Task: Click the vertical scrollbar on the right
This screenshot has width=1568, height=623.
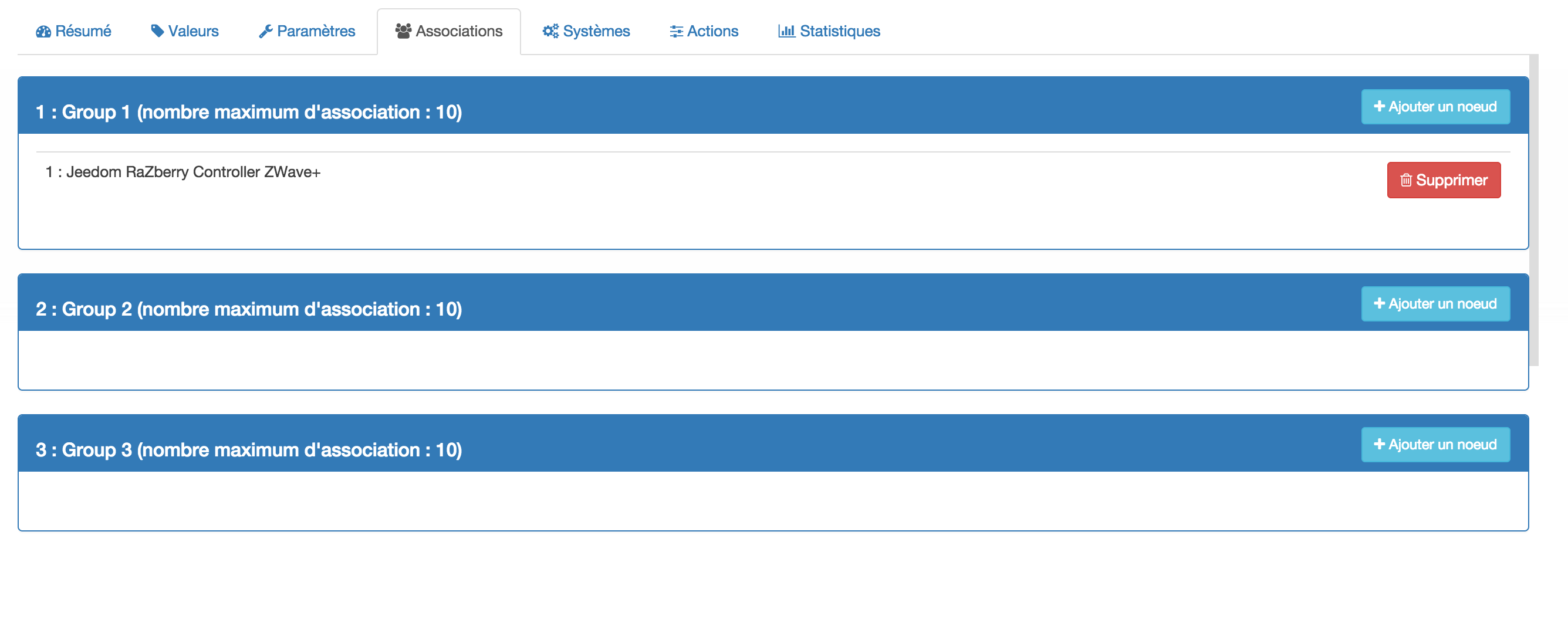Action: point(1534,210)
